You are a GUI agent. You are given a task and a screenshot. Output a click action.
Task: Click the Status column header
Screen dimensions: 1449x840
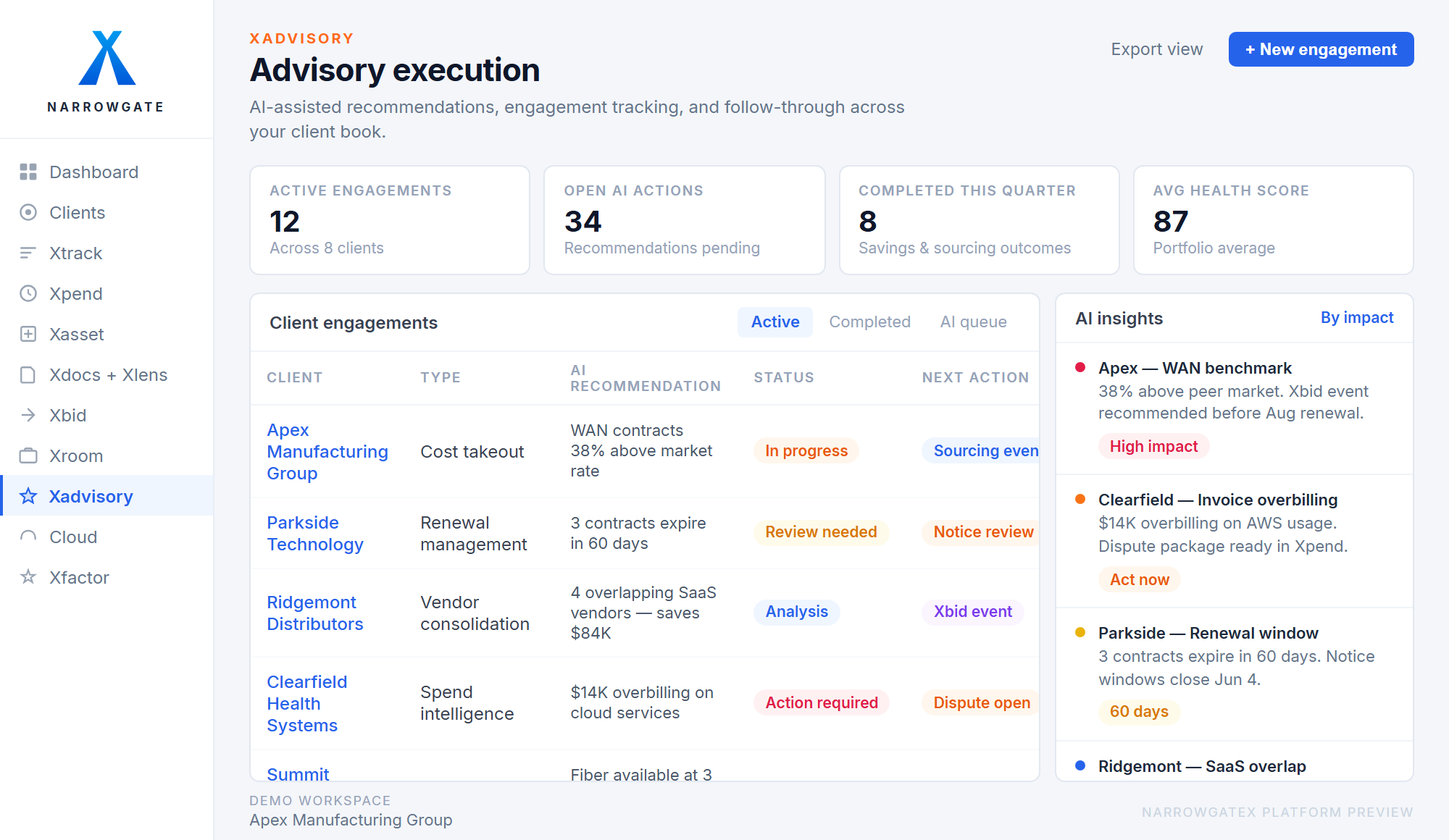(x=783, y=377)
